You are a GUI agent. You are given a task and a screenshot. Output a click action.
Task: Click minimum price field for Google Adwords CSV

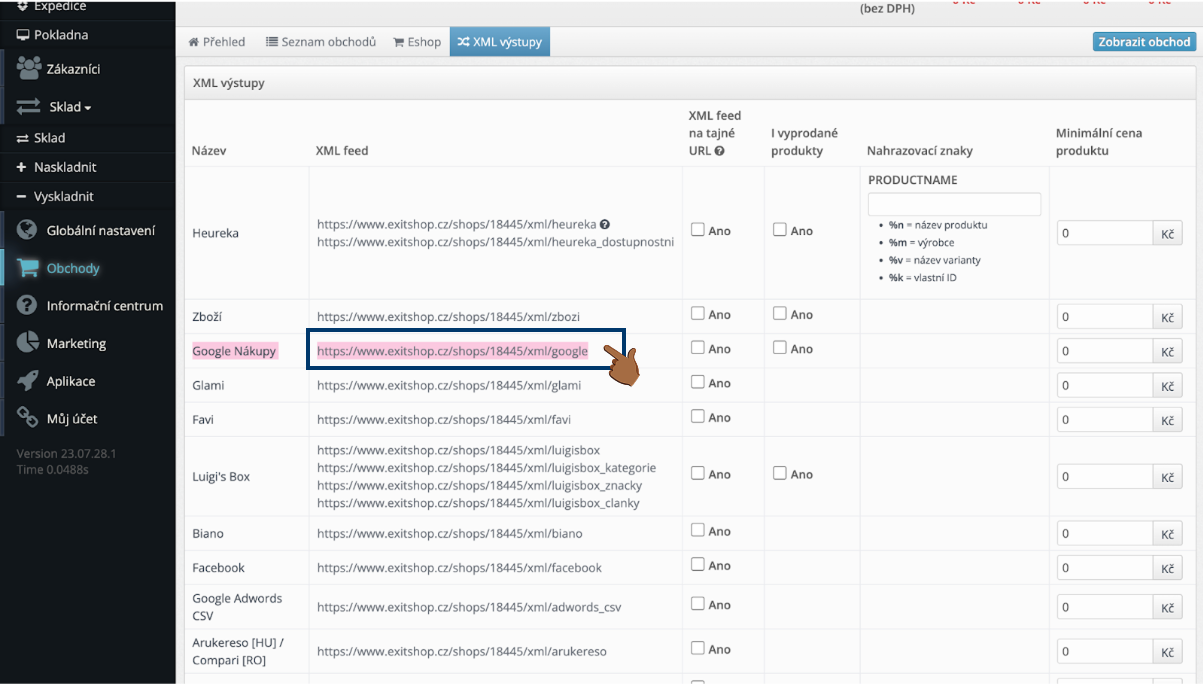pos(1105,607)
